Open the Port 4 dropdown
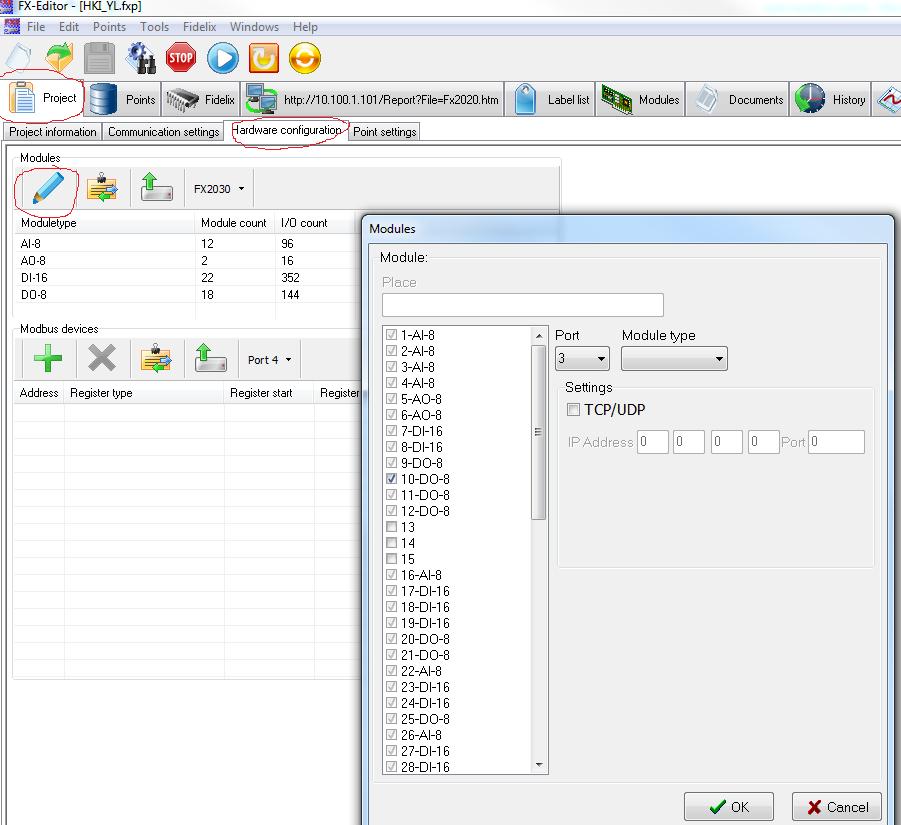The height and width of the screenshot is (825, 901). (269, 360)
